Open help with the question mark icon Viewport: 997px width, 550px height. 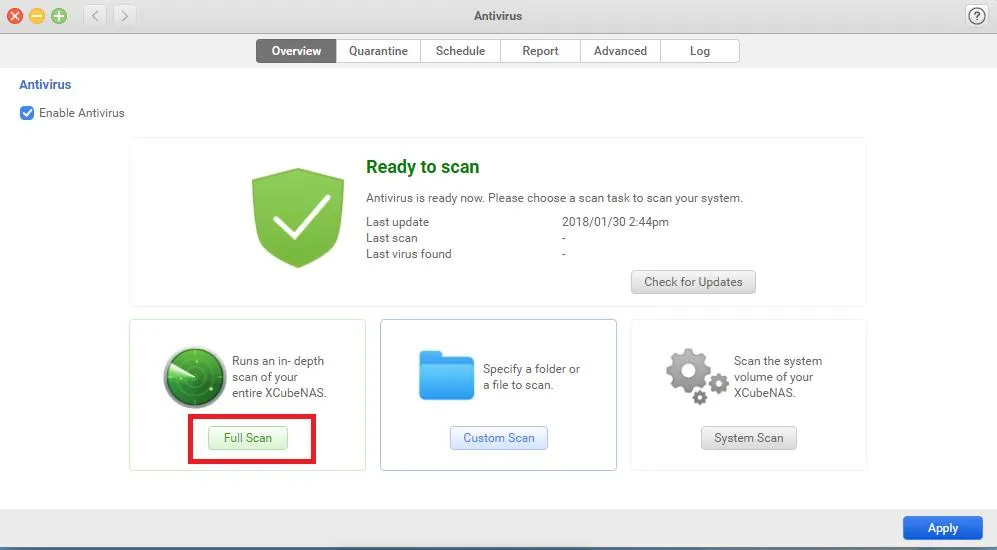click(976, 16)
